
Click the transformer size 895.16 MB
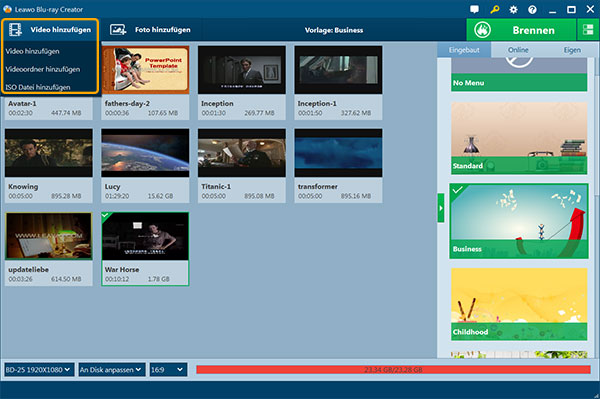tap(356, 196)
